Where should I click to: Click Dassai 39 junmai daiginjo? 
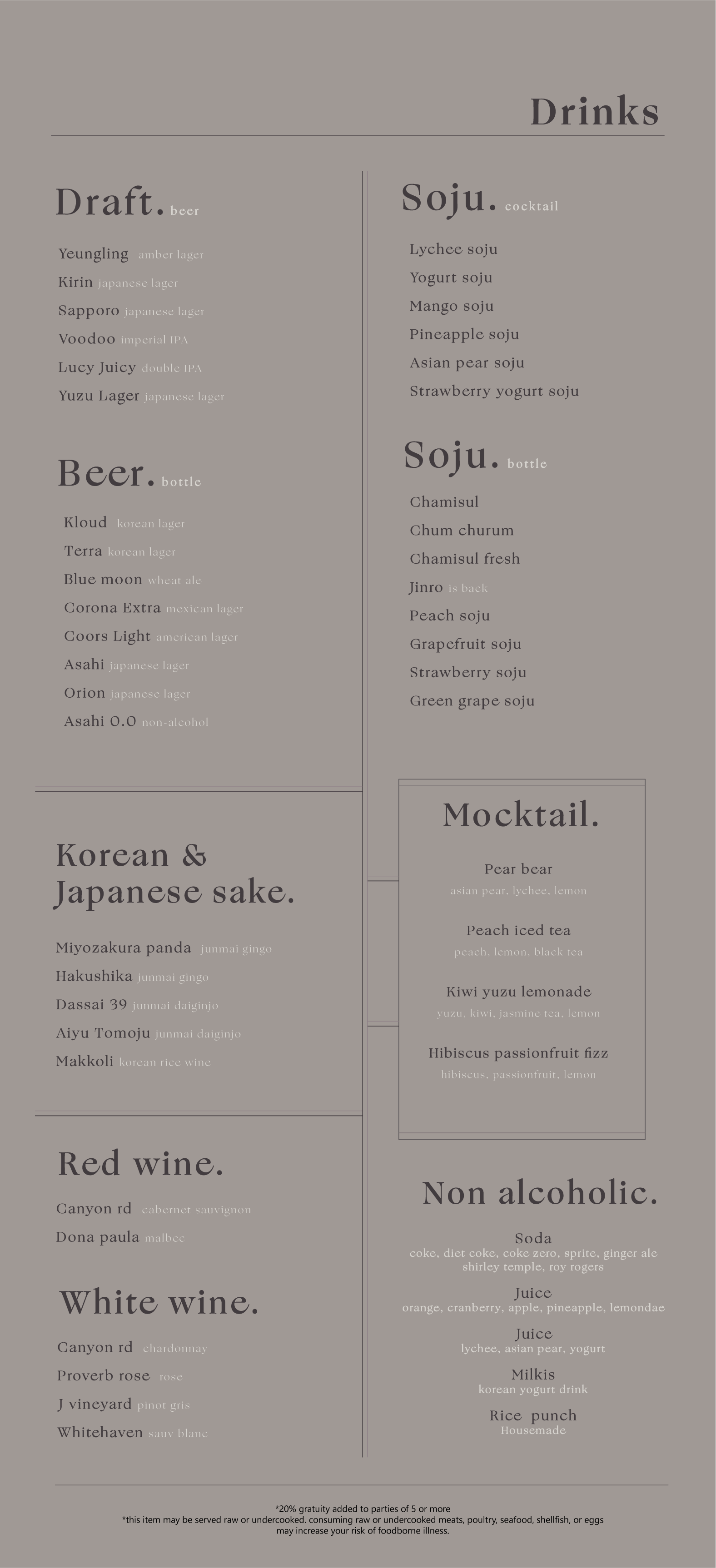pos(137,1005)
